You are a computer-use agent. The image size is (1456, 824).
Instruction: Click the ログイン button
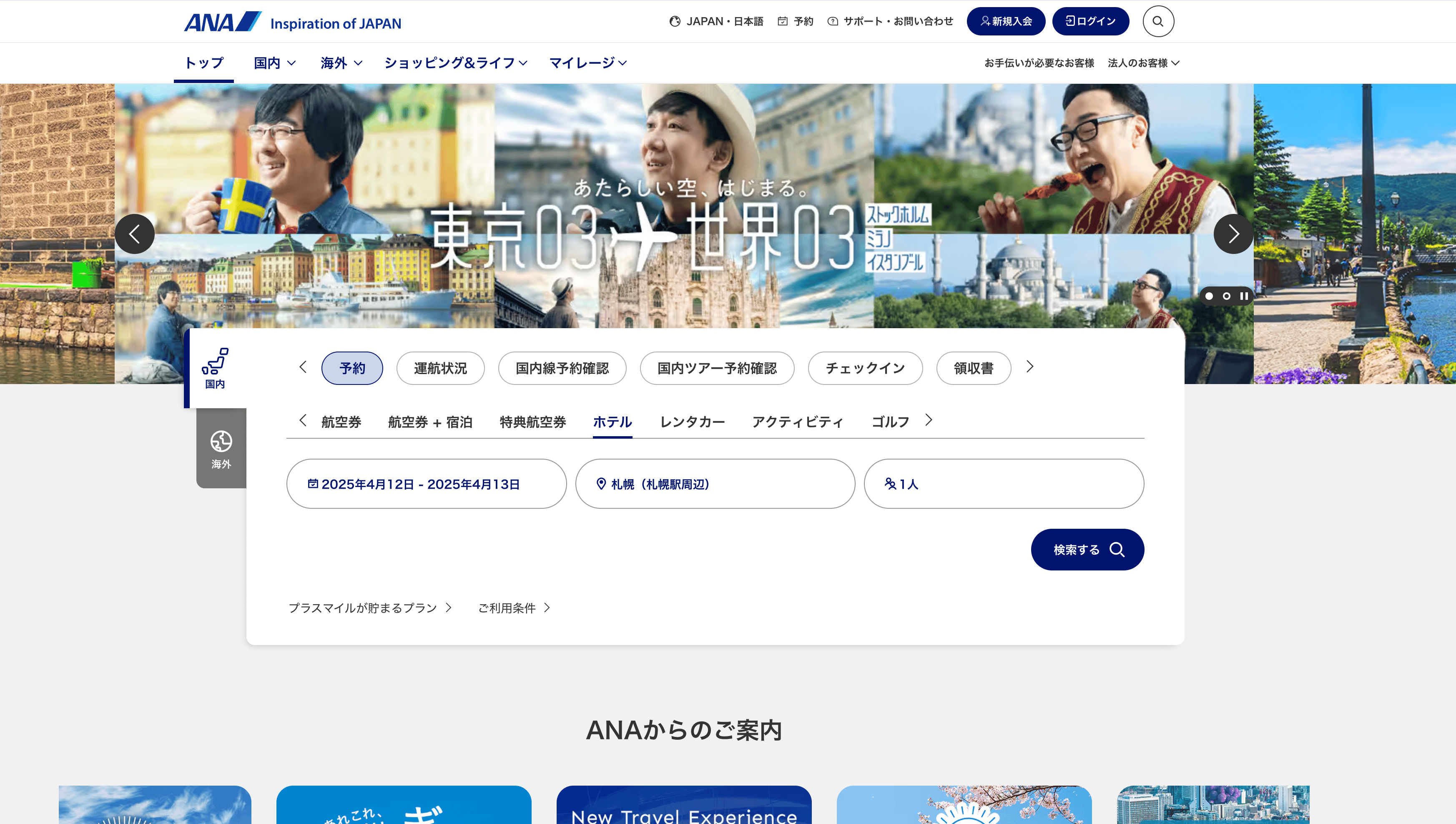pos(1090,22)
